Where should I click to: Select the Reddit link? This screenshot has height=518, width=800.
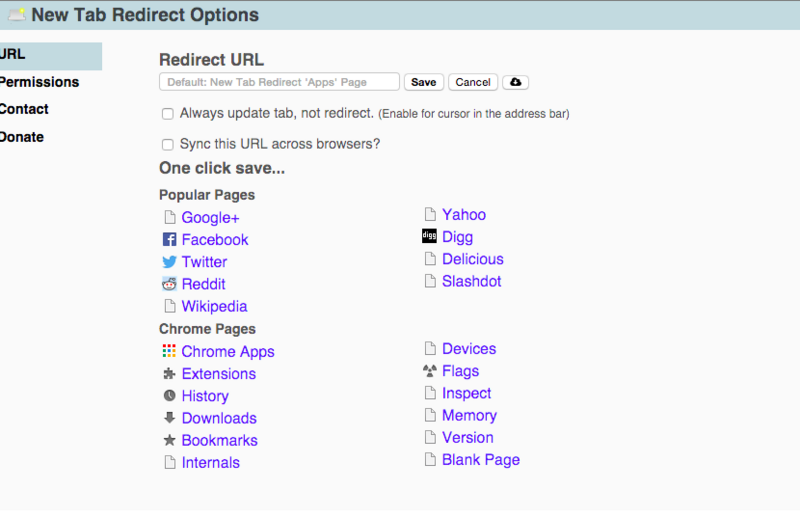(x=203, y=284)
